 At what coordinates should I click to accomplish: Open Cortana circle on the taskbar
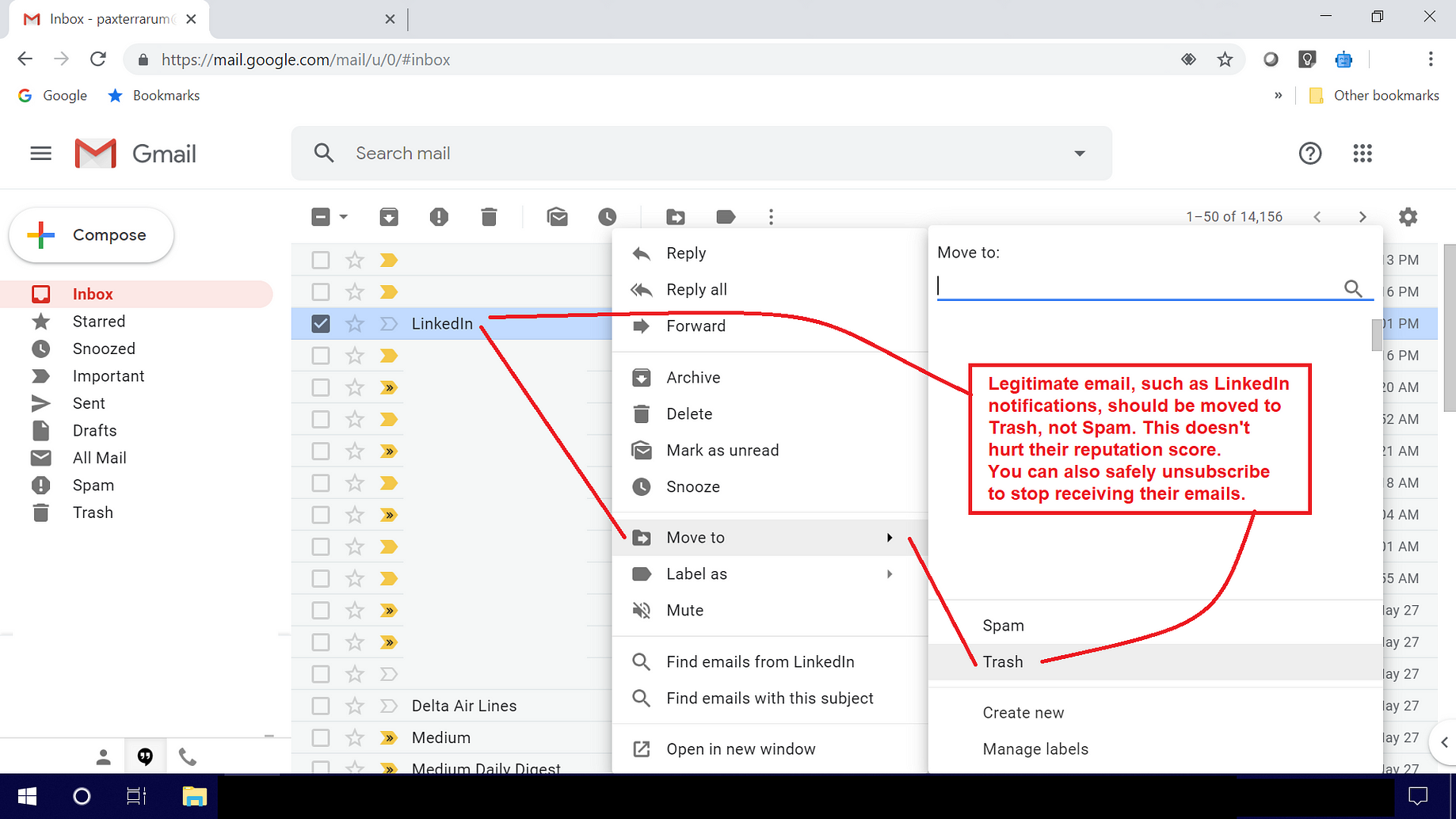pyautogui.click(x=82, y=796)
